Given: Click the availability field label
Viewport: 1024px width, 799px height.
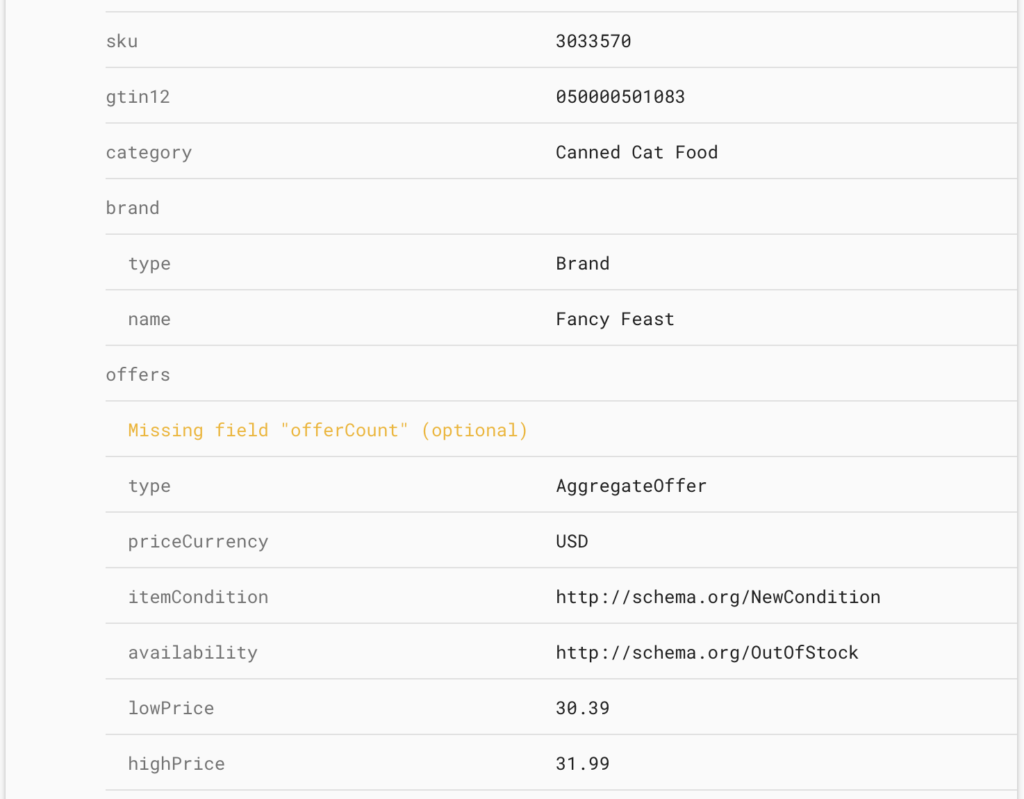Looking at the screenshot, I should tap(193, 653).
